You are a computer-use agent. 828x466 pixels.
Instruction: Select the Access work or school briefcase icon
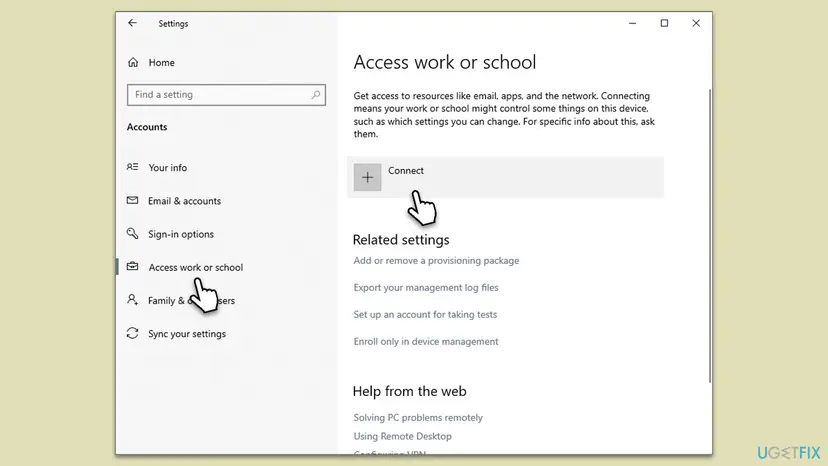[133, 267]
